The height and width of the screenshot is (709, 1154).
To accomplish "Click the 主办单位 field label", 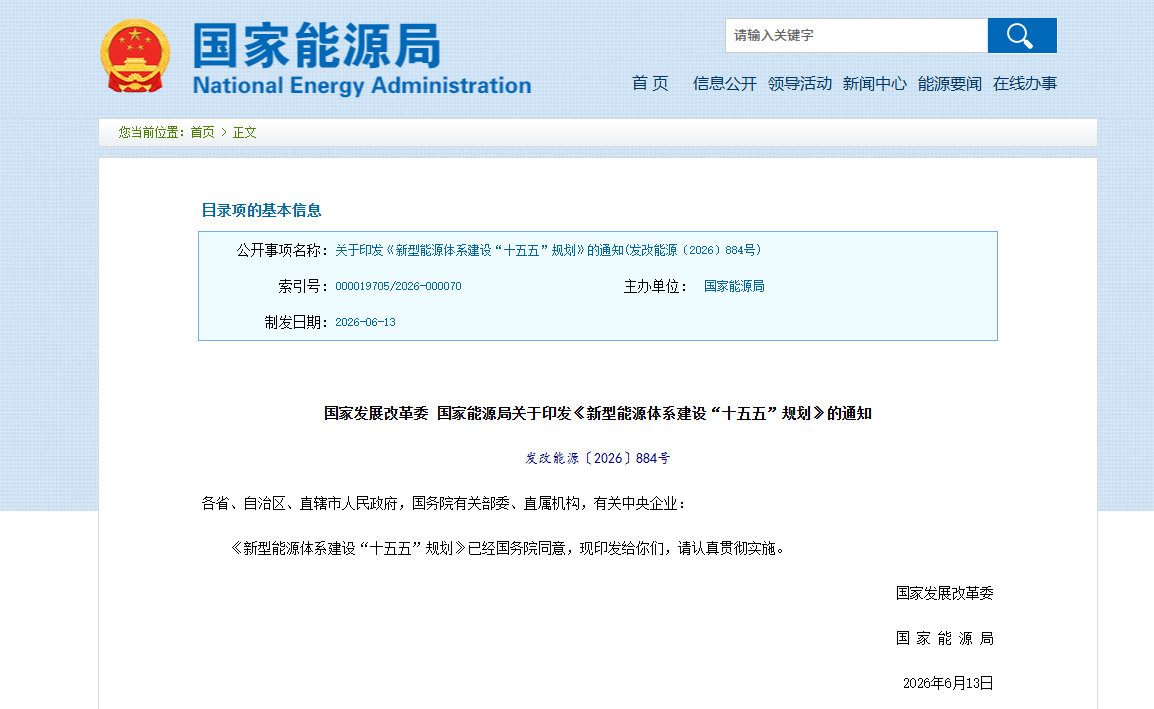I will click(655, 286).
